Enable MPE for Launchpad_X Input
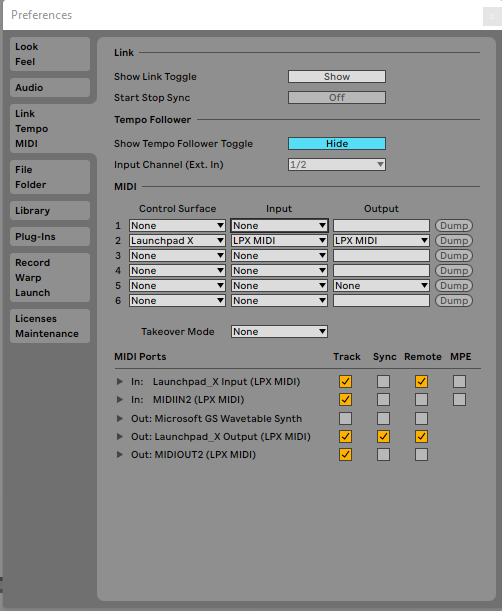This screenshot has height=611, width=502. (x=460, y=381)
